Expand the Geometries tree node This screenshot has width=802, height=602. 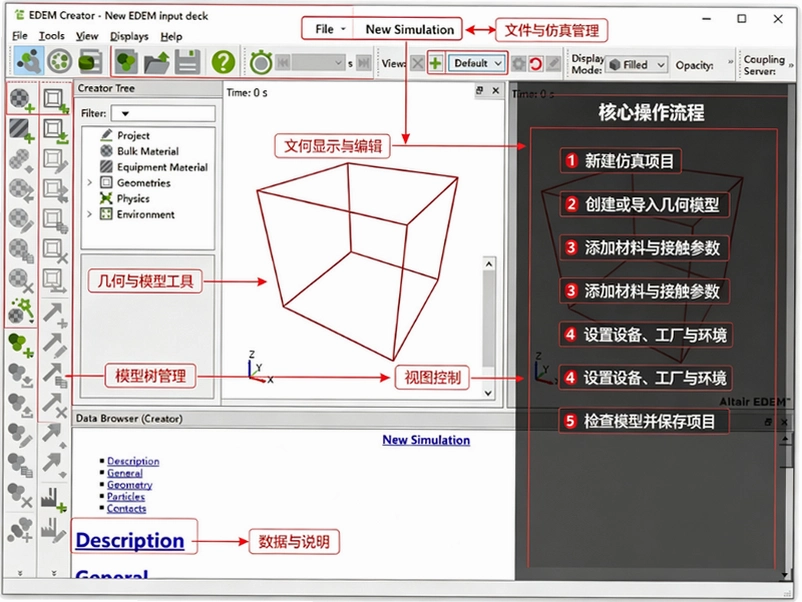pos(90,183)
